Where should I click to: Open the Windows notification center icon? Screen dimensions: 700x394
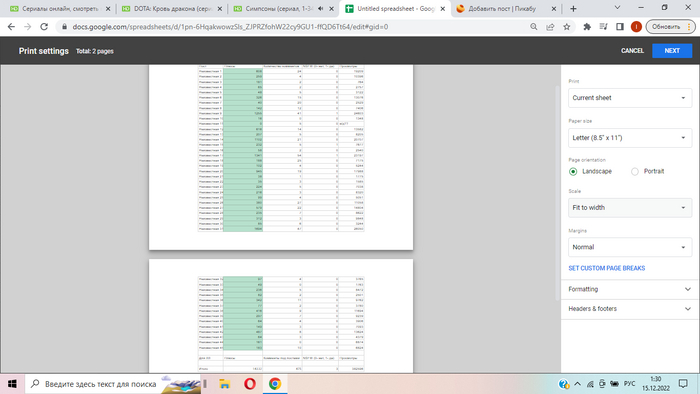[683, 384]
